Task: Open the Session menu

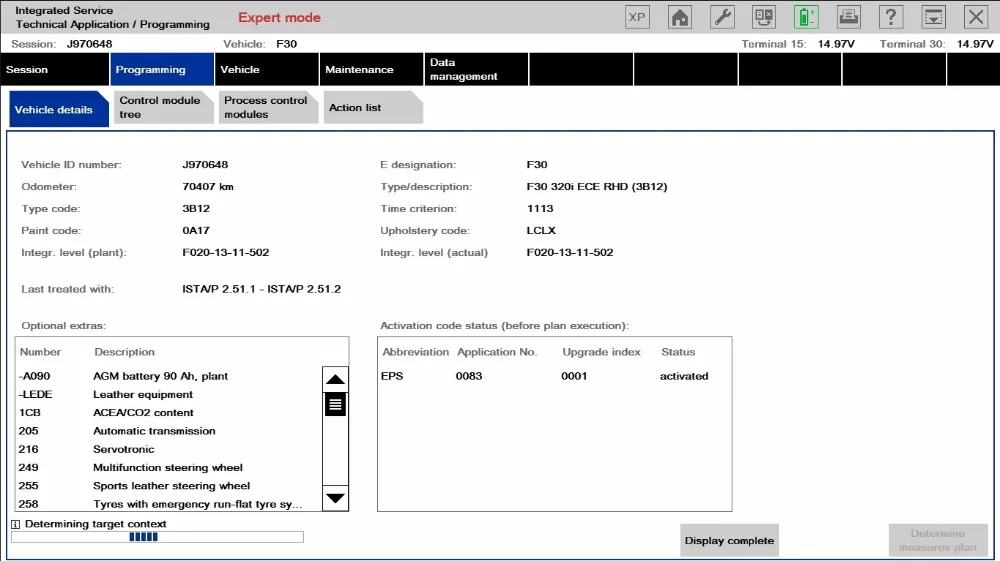Action: click(55, 69)
